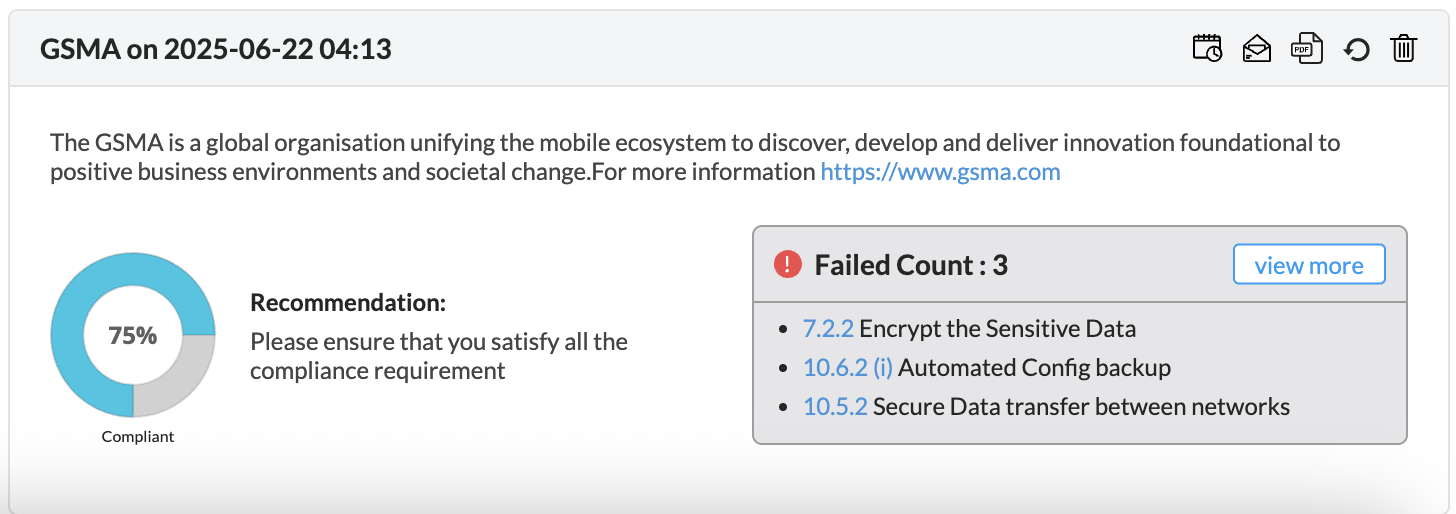
Task: Open rule 7.2.2 link
Action: coord(828,329)
